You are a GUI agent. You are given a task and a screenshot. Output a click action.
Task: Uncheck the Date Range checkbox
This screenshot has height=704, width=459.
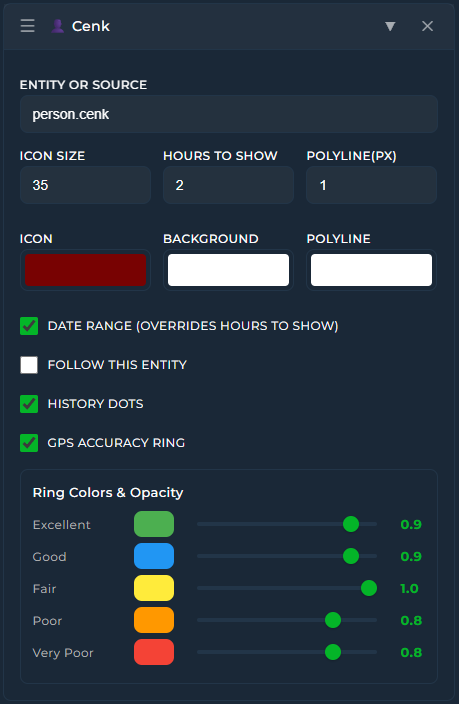[29, 326]
